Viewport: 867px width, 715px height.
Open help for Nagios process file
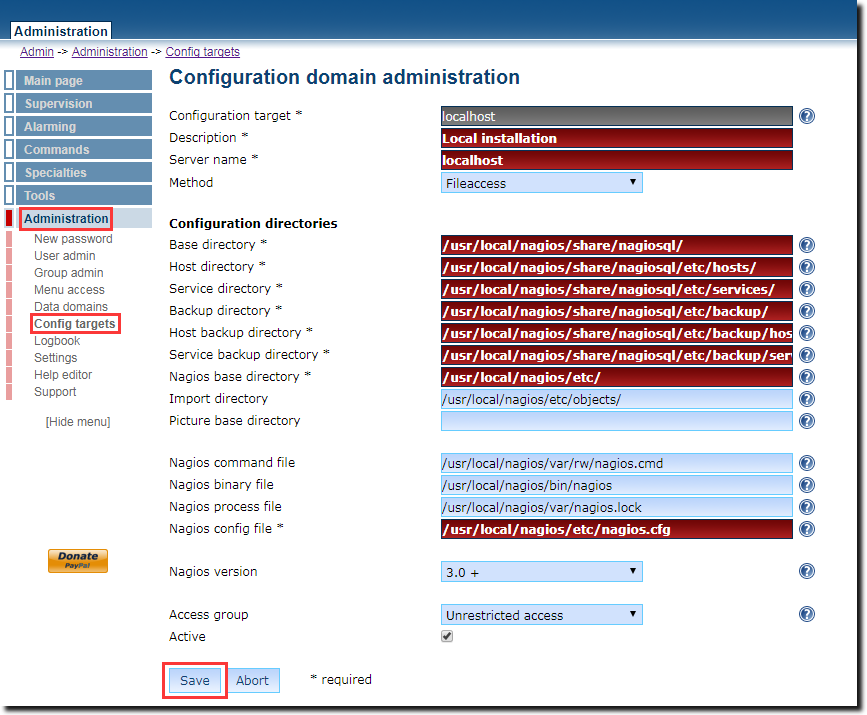click(807, 507)
